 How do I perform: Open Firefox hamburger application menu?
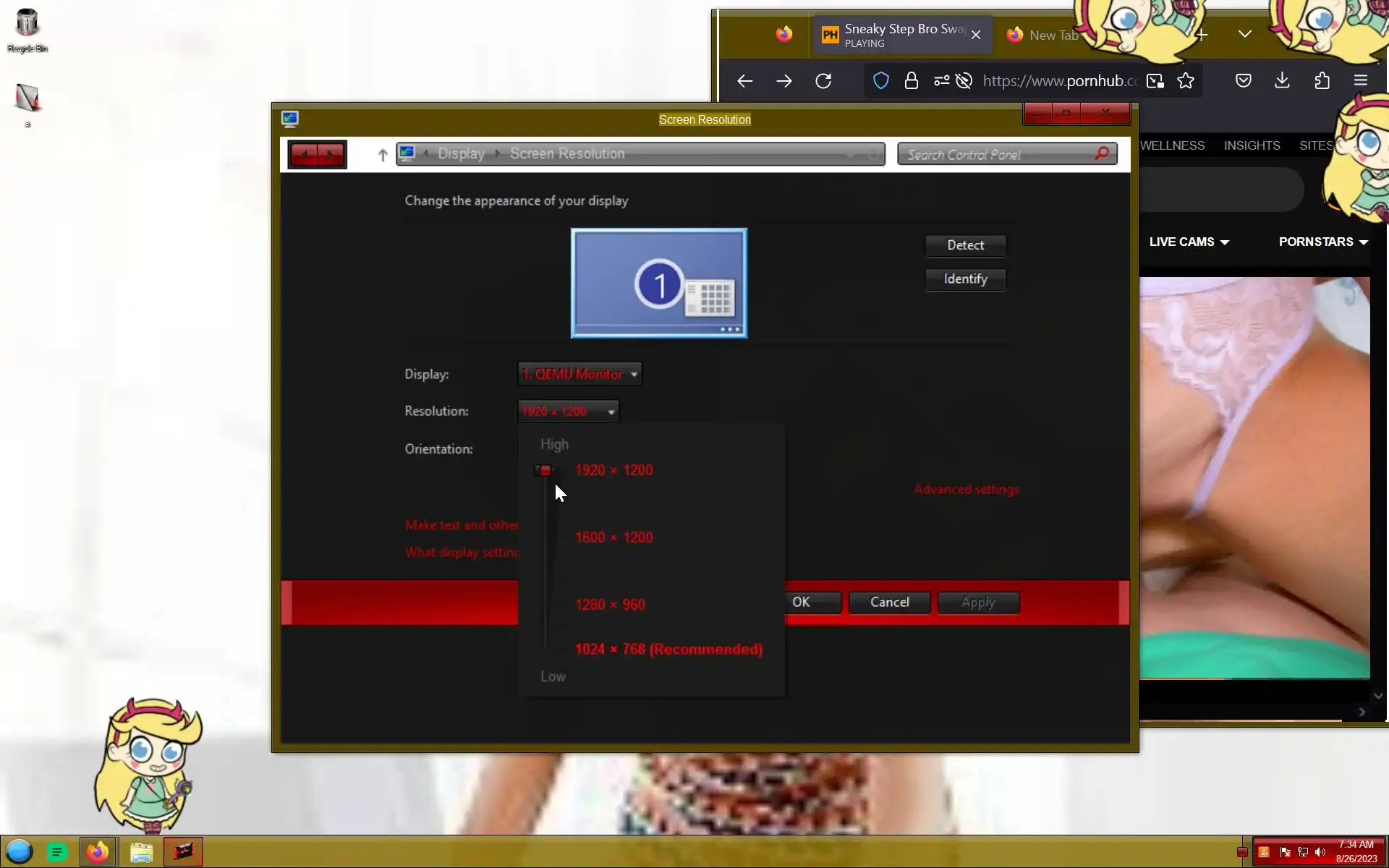click(1361, 81)
